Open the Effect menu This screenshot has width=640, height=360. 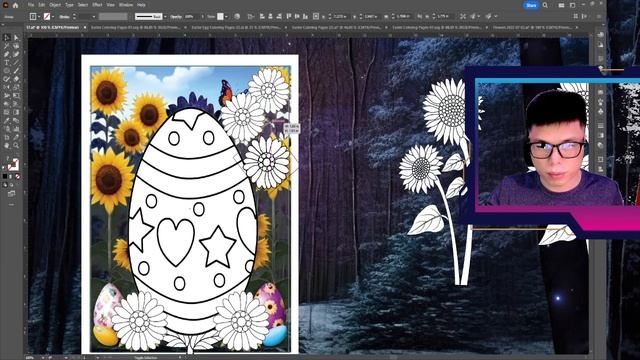pyautogui.click(x=97, y=5)
